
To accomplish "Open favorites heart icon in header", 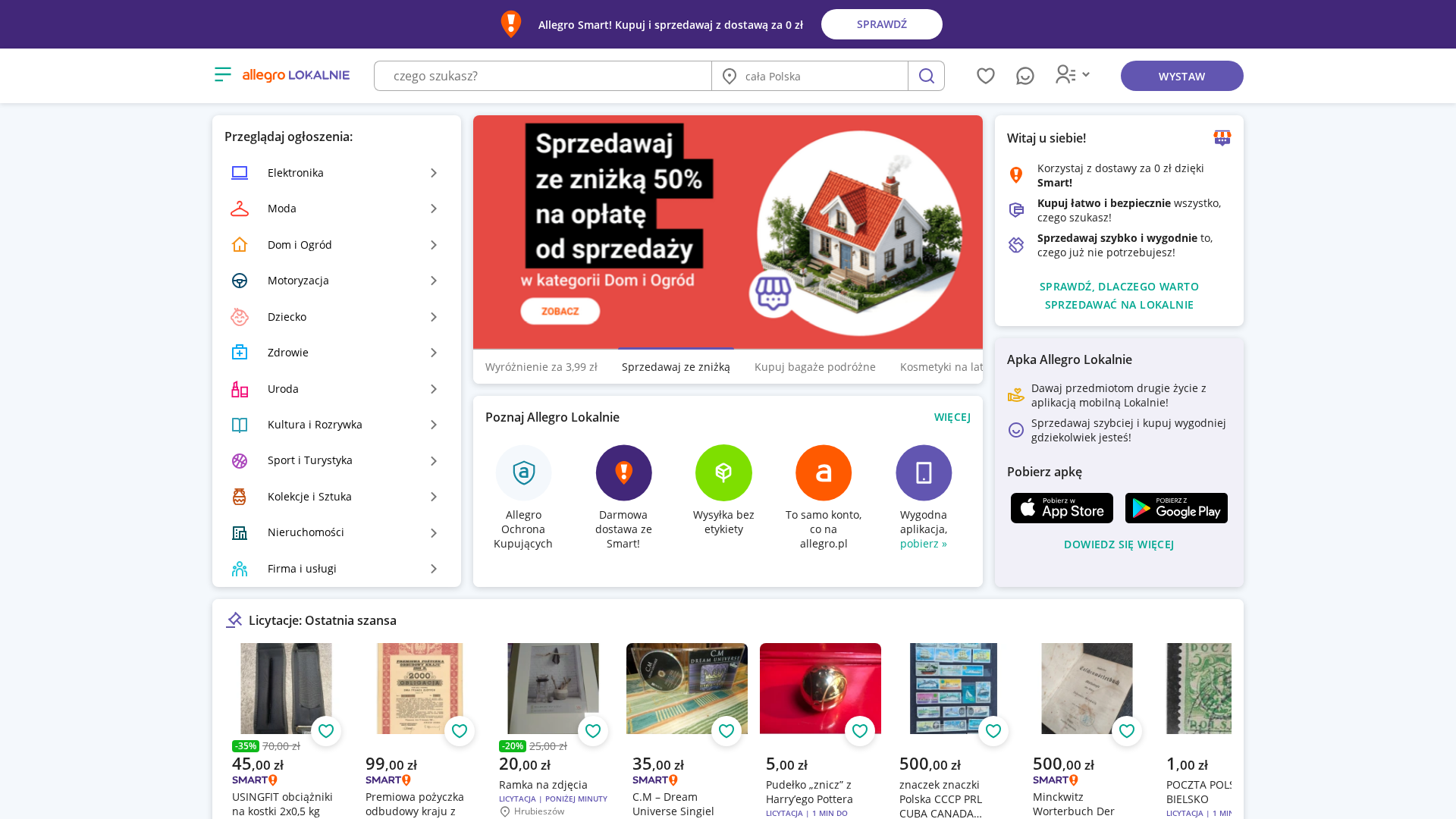I will tap(985, 76).
